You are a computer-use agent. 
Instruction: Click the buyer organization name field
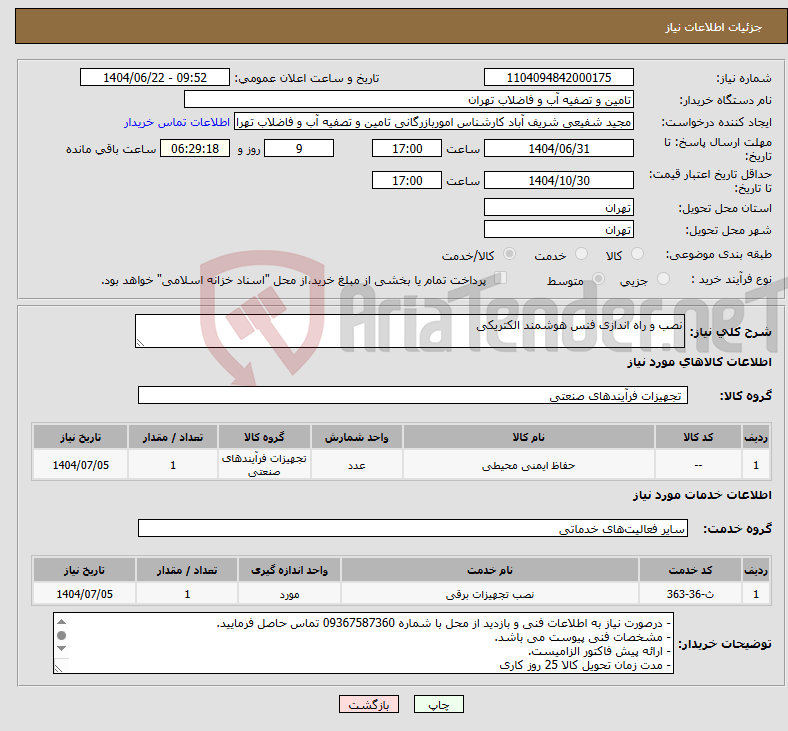coord(409,99)
